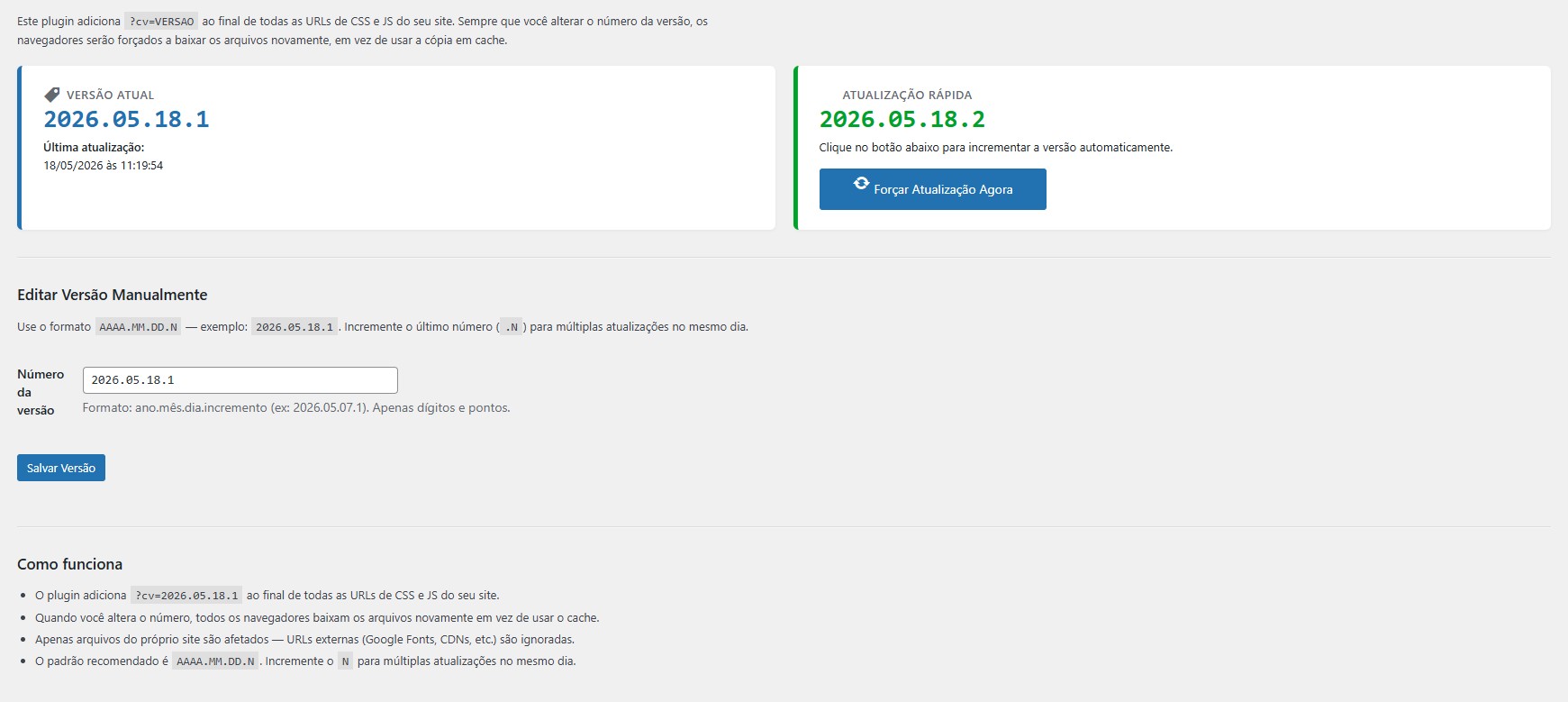Click bullet about Google Fonts external URLs
Image resolution: width=1568 pixels, height=702 pixels.
click(304, 640)
